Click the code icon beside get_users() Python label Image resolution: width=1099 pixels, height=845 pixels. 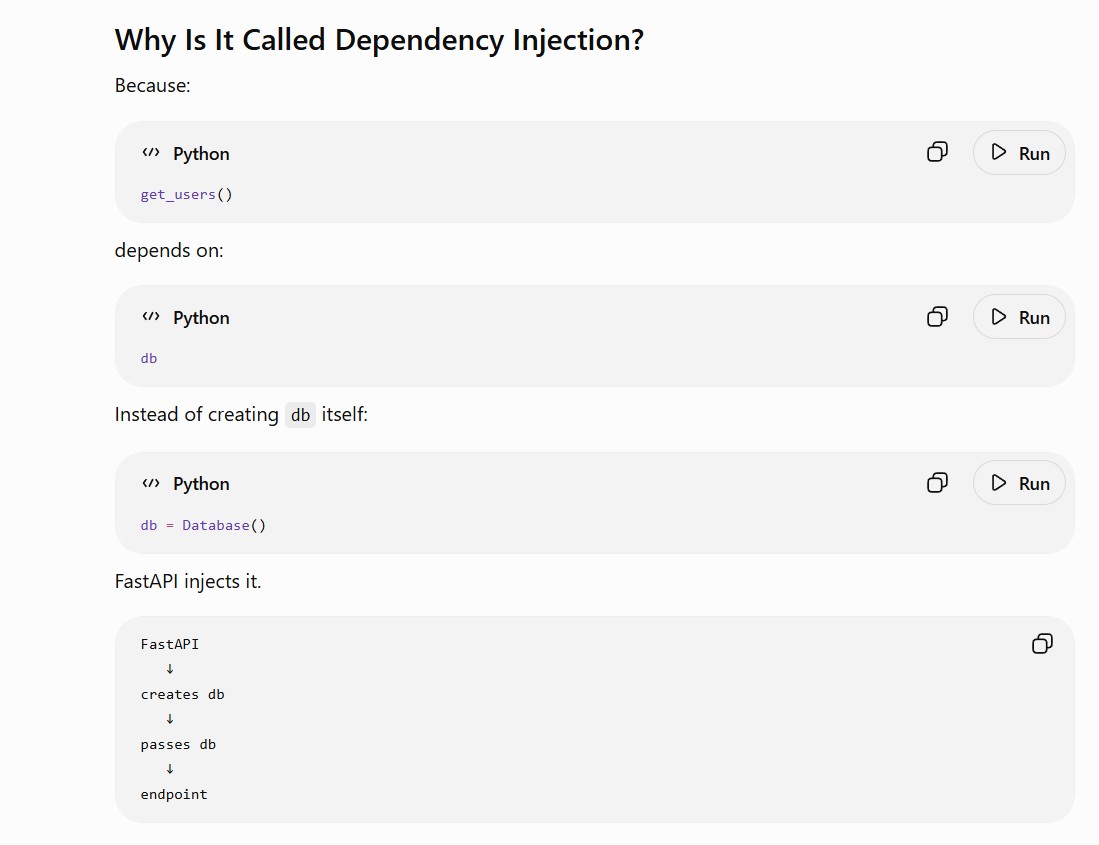[151, 153]
